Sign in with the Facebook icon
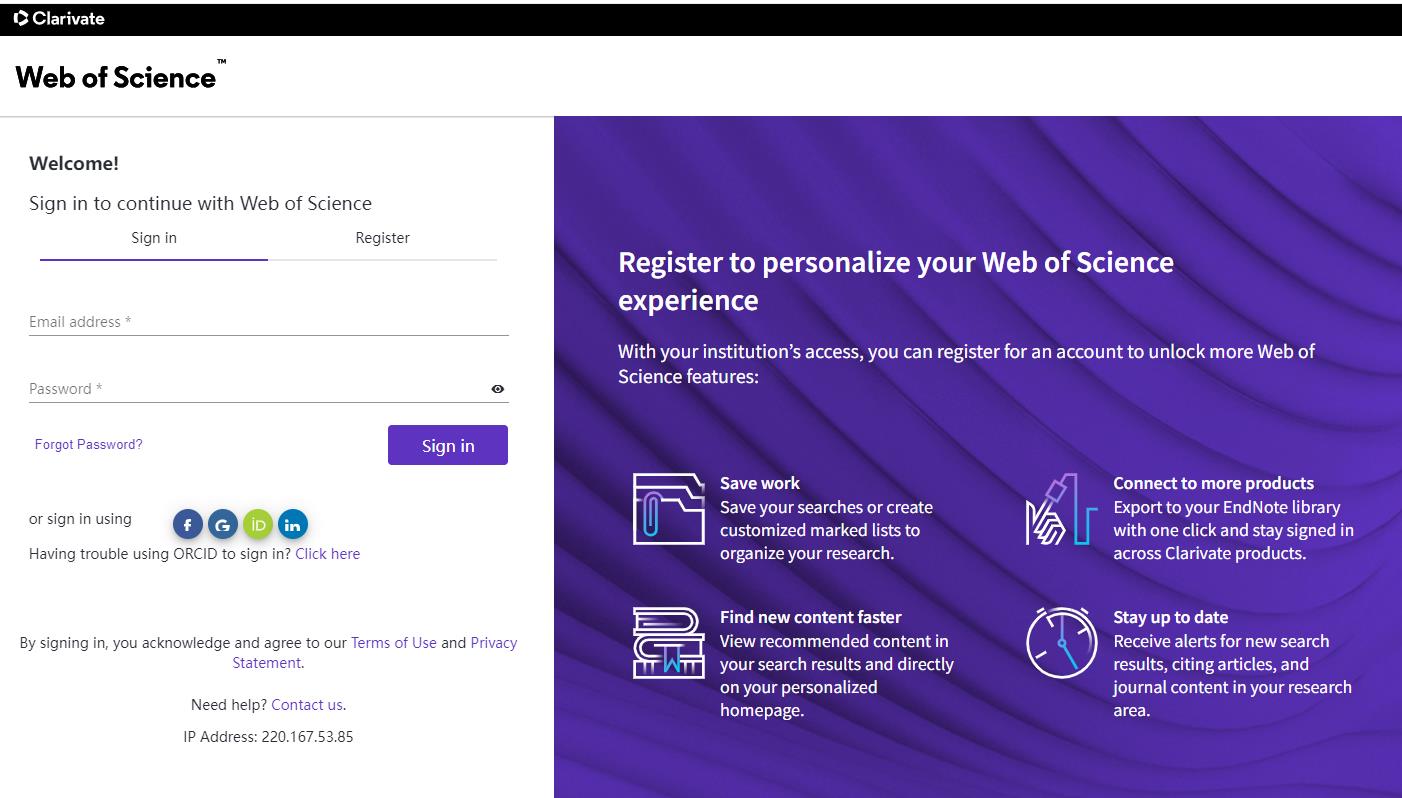The width and height of the screenshot is (1402, 798). click(x=188, y=524)
